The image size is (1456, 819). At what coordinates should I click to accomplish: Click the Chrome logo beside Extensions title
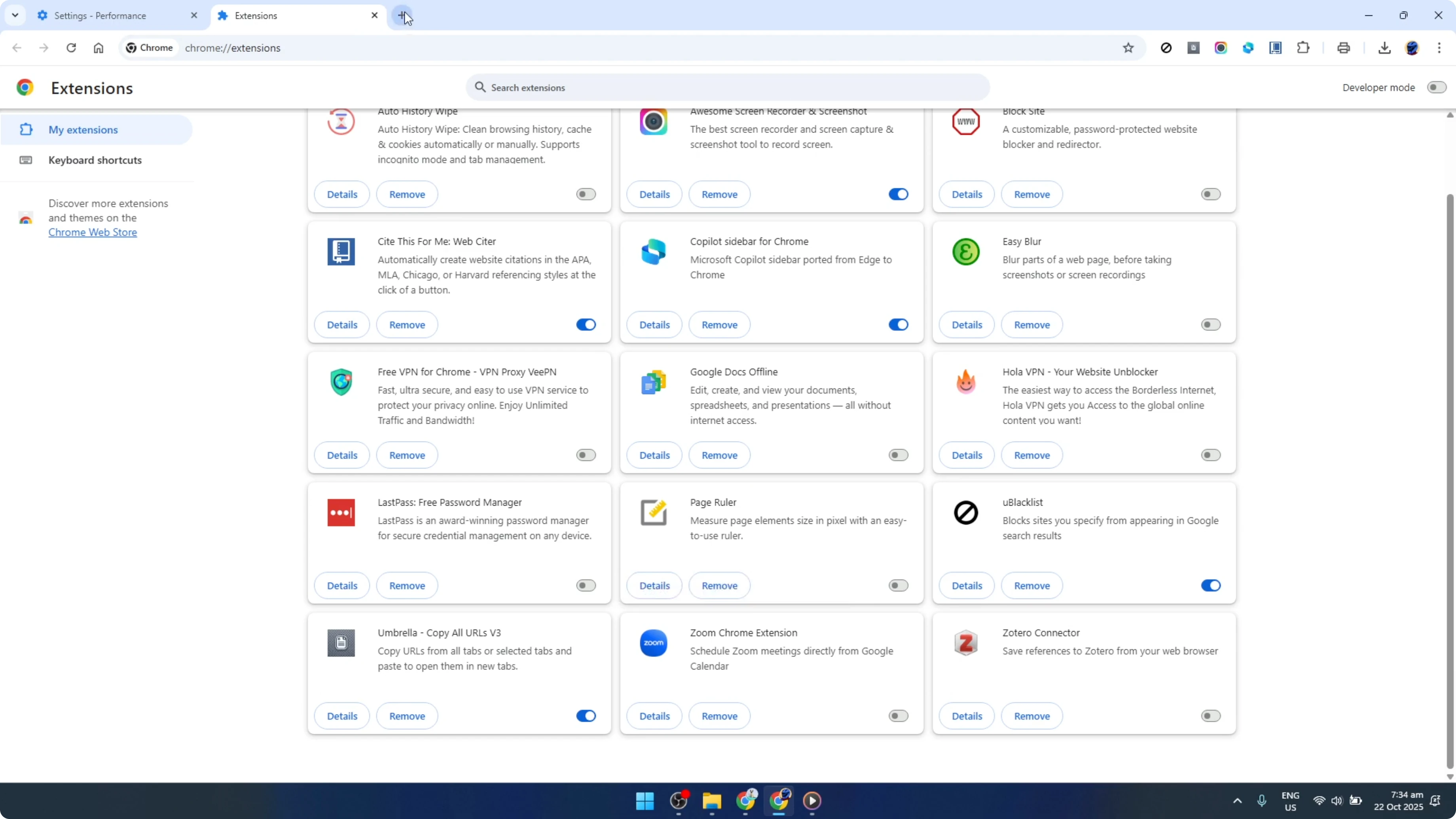tap(25, 87)
